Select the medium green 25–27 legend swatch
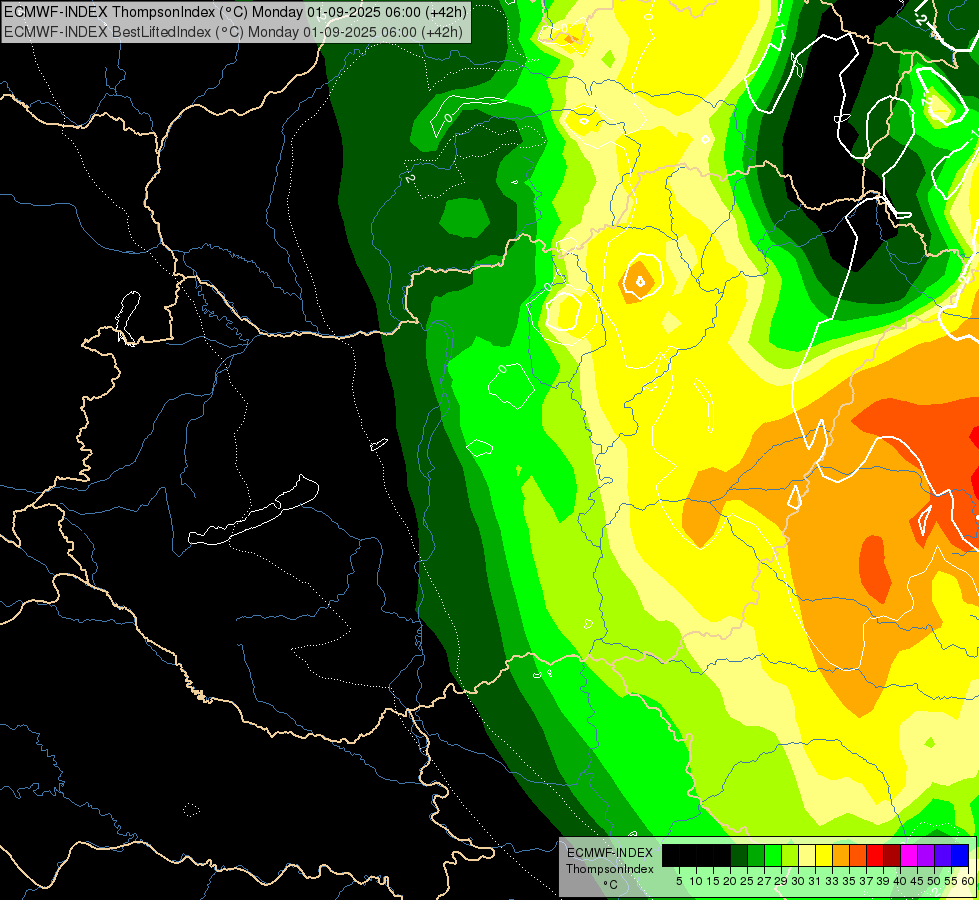The image size is (979, 900). pyautogui.click(x=756, y=855)
